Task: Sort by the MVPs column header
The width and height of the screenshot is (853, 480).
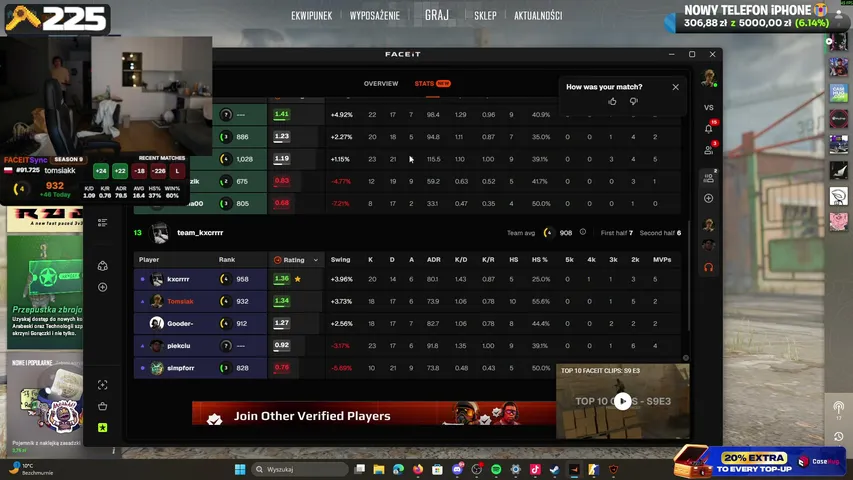Action: pyautogui.click(x=662, y=260)
